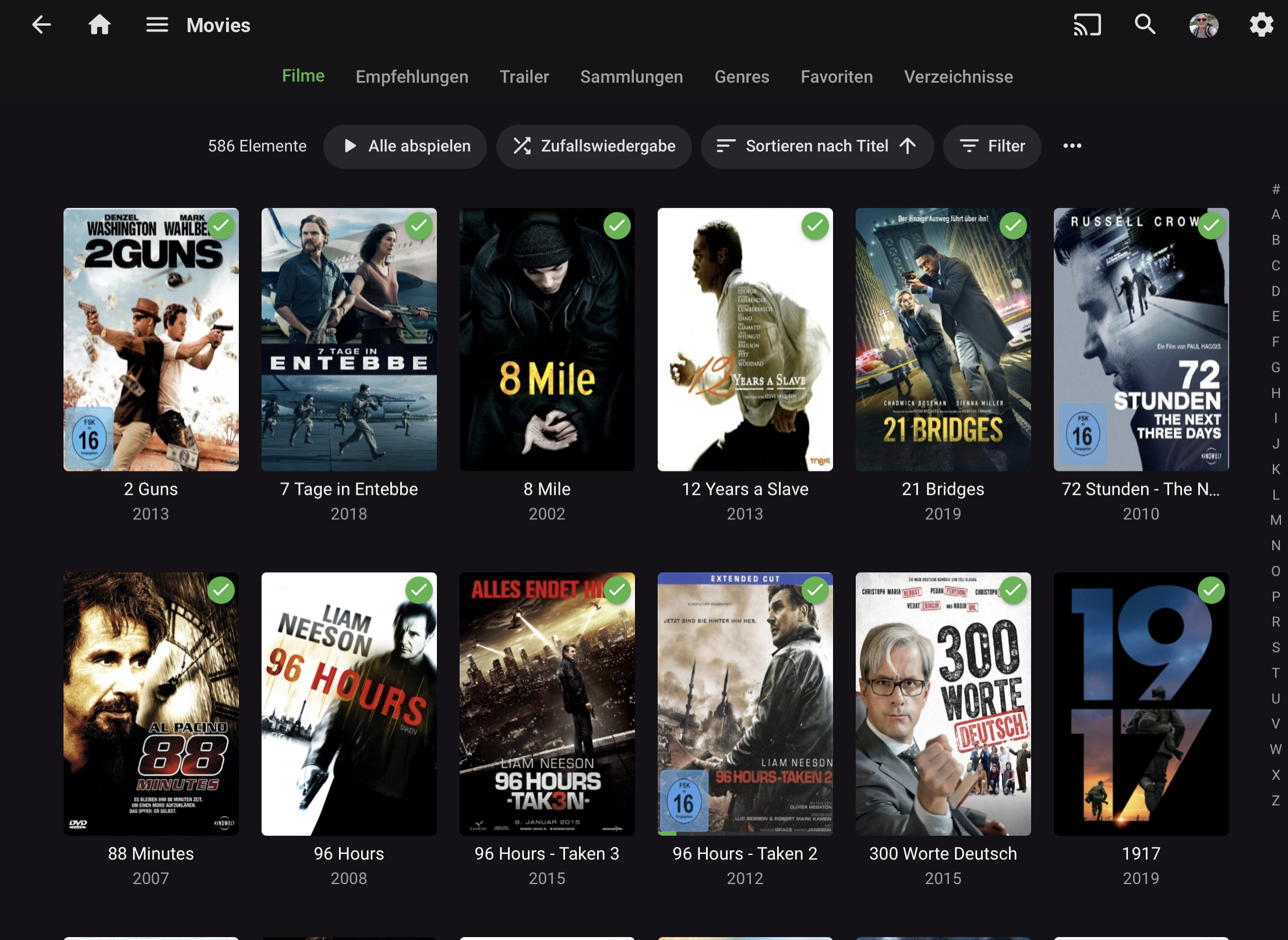Image resolution: width=1288 pixels, height=940 pixels.
Task: Click the 12 Years a Slave title
Action: point(745,489)
